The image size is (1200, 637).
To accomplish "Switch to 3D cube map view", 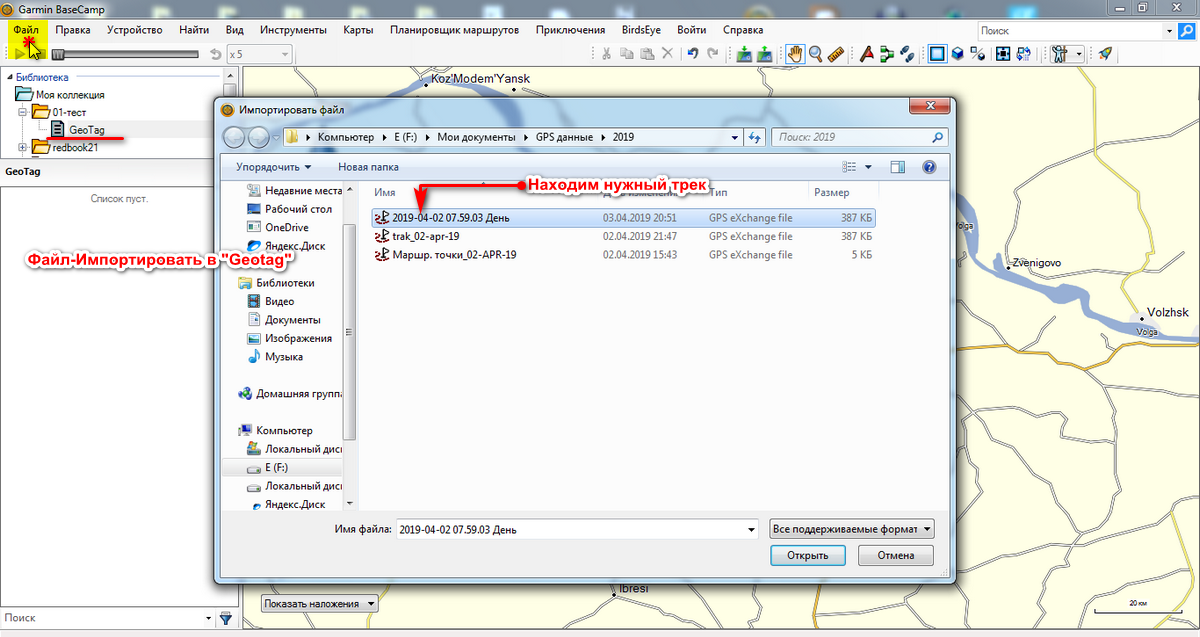I will coord(958,54).
